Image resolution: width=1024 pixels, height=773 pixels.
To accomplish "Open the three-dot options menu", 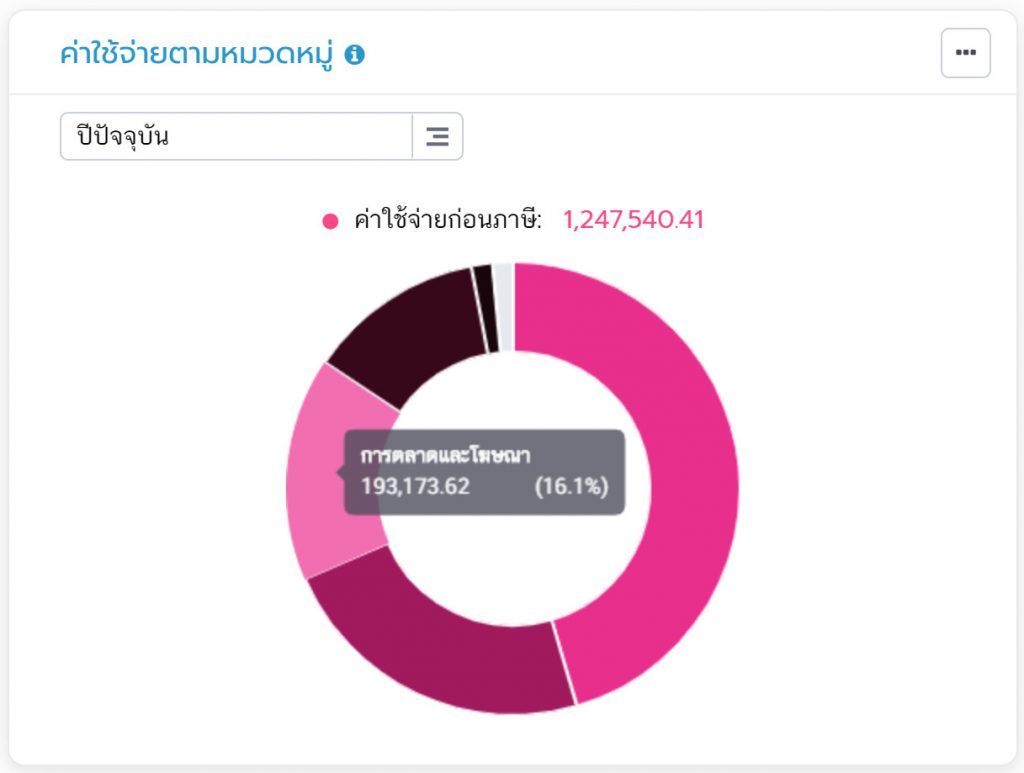I will pyautogui.click(x=965, y=53).
